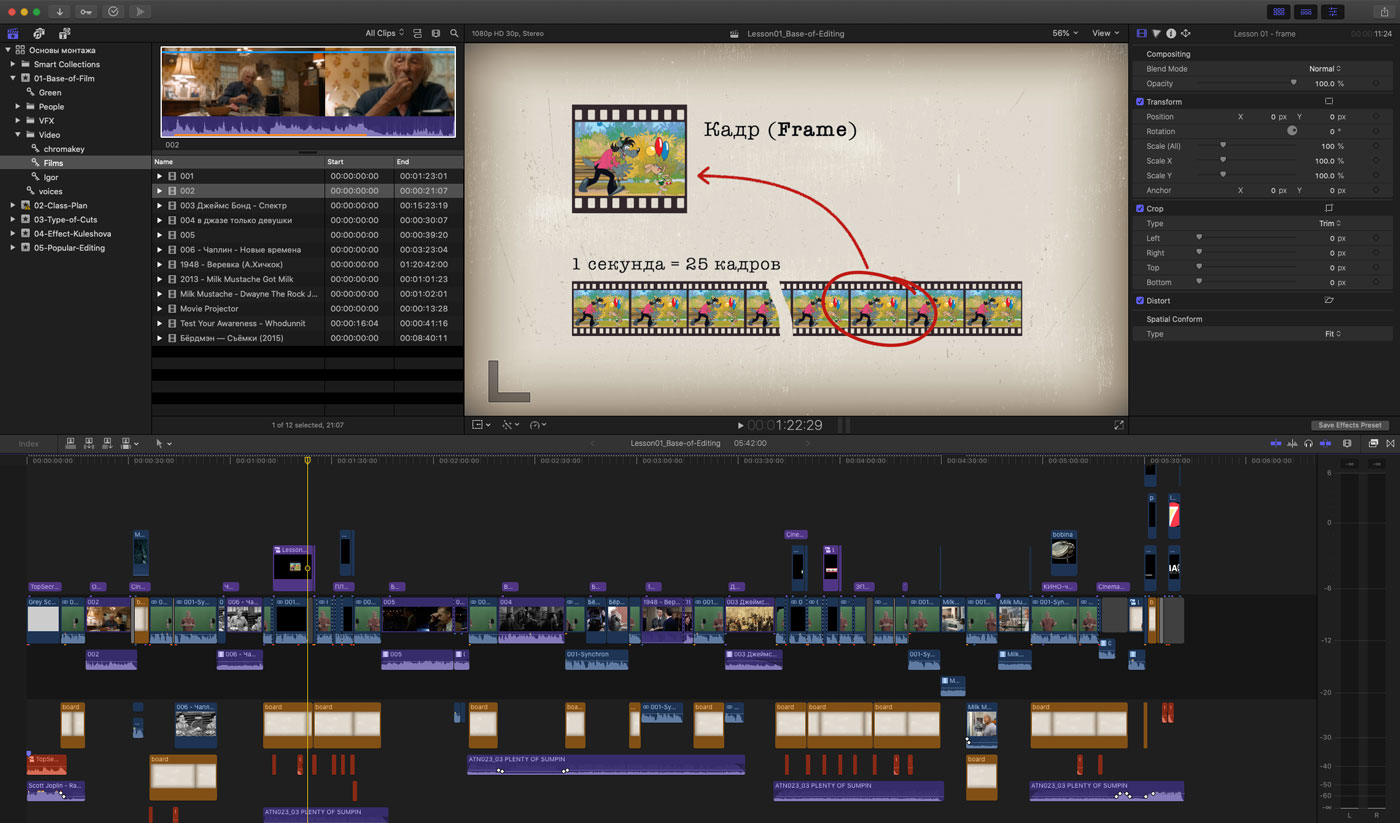Sort browser list by Name column

click(238, 161)
